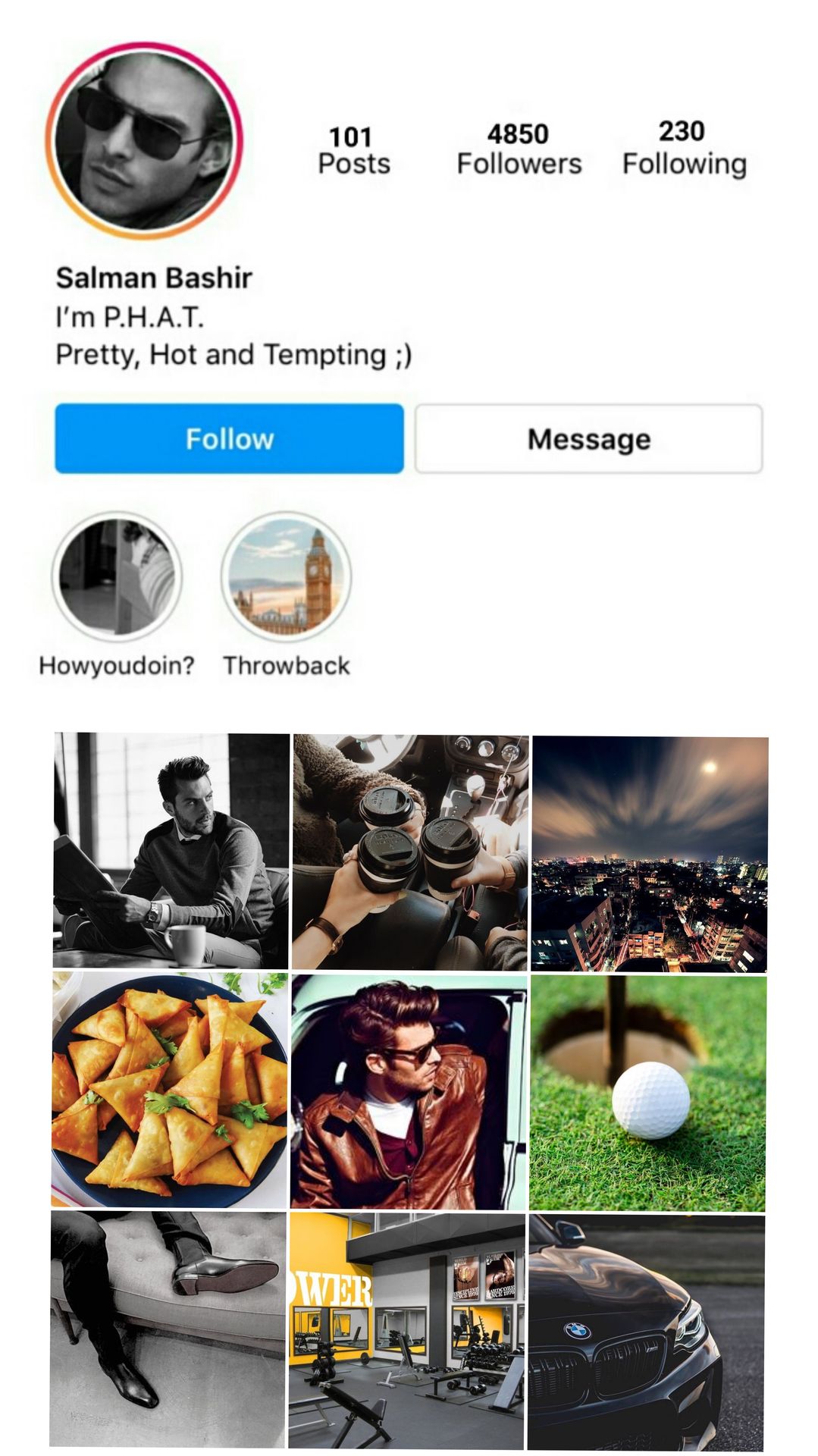Screen dimensions: 818x1456
Task: Open the golf ball near hole post
Action: click(x=648, y=1094)
